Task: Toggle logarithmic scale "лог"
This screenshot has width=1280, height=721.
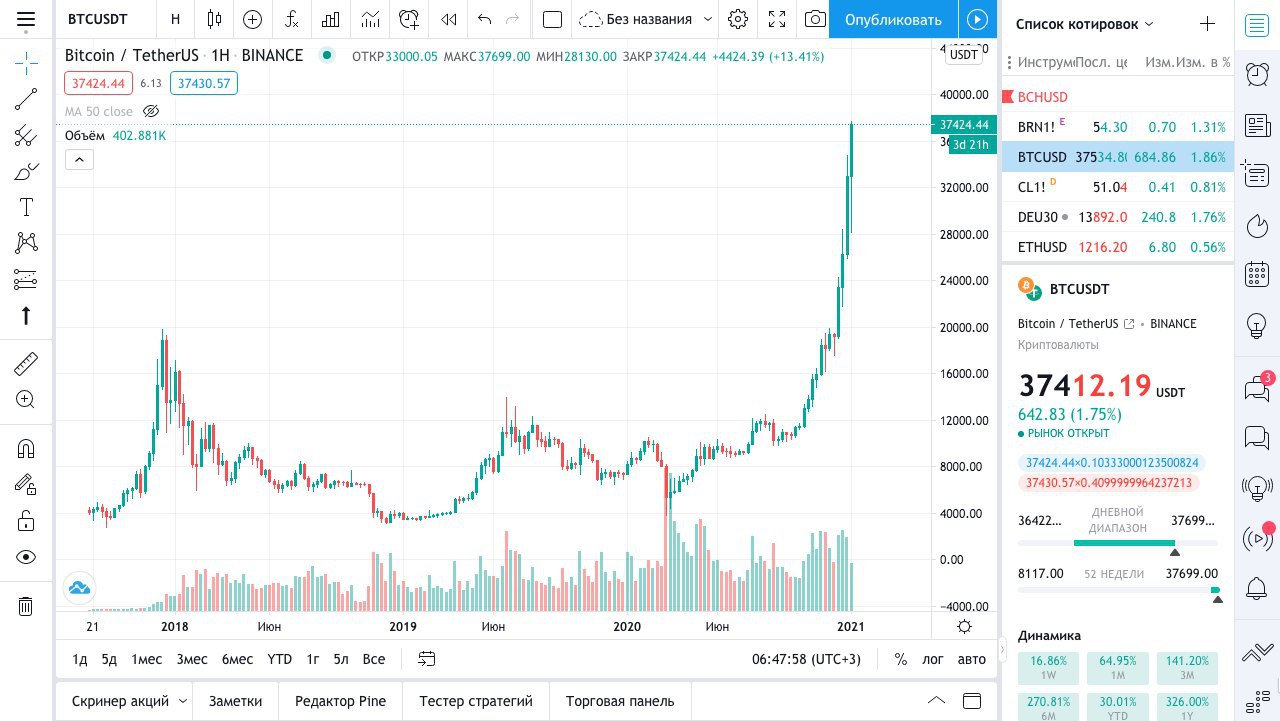Action: (932, 659)
